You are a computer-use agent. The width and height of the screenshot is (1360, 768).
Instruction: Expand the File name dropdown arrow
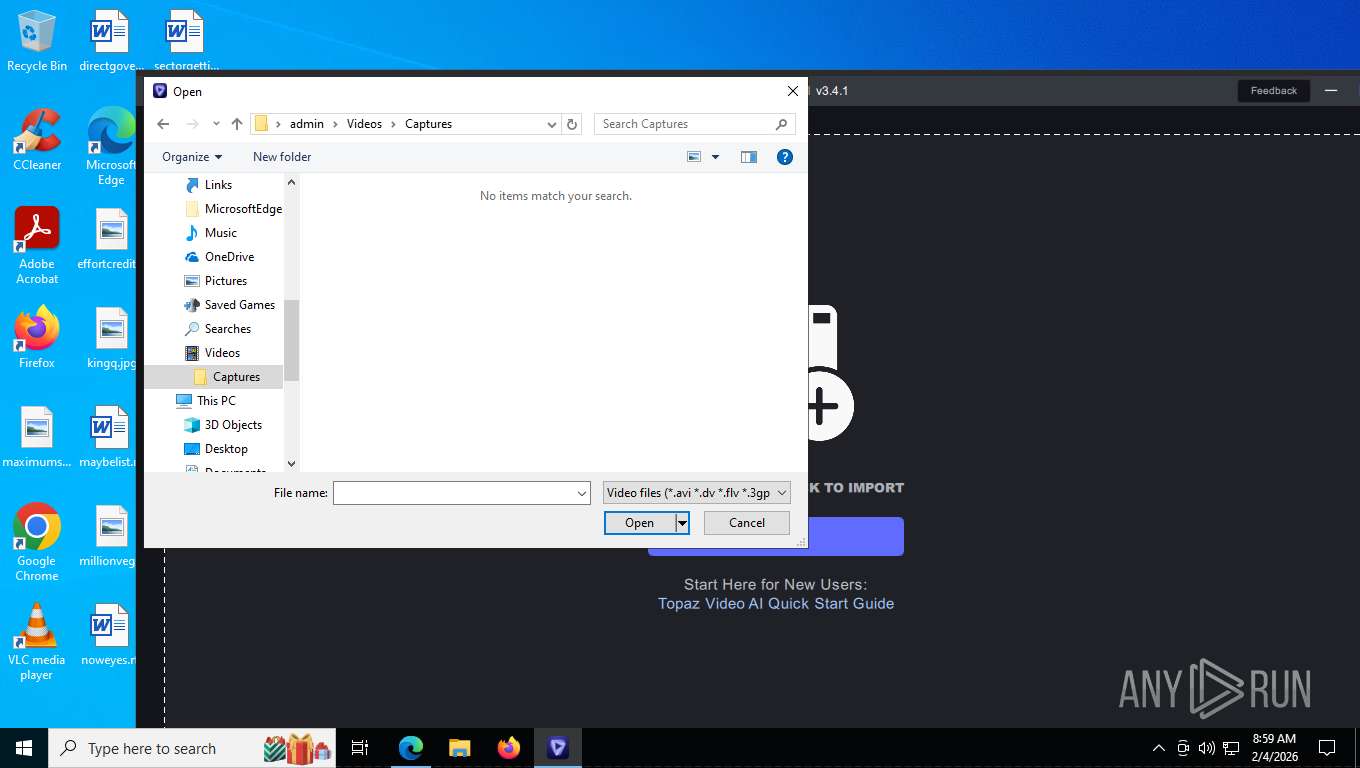coord(582,493)
